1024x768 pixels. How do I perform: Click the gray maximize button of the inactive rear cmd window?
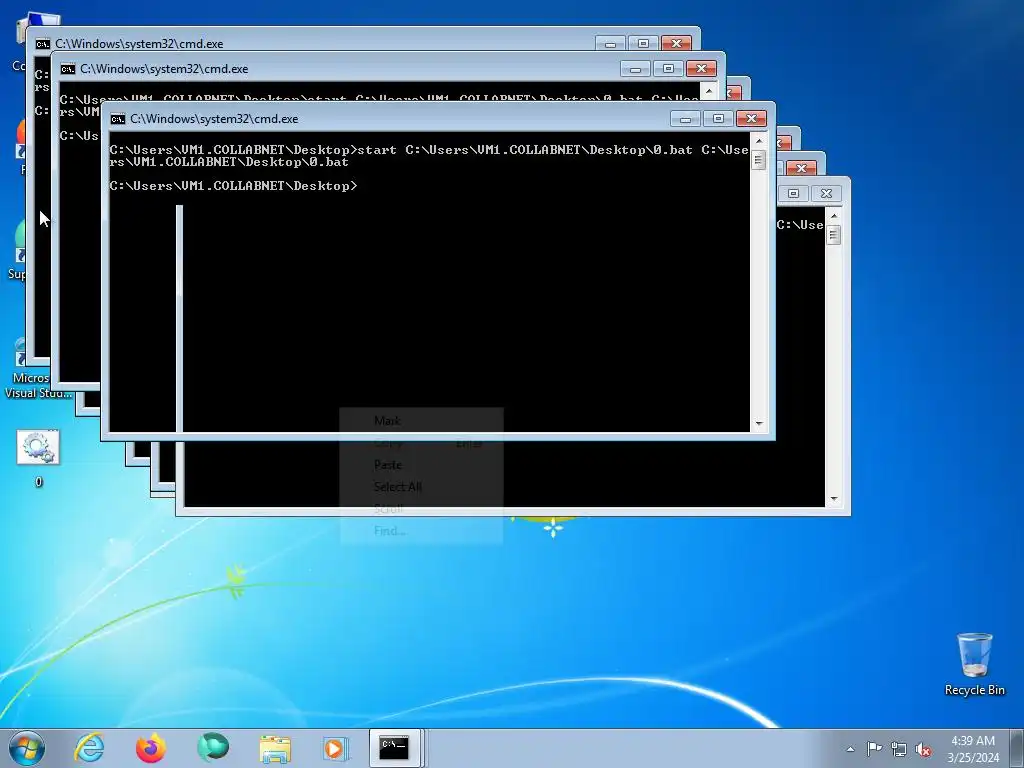coord(793,193)
